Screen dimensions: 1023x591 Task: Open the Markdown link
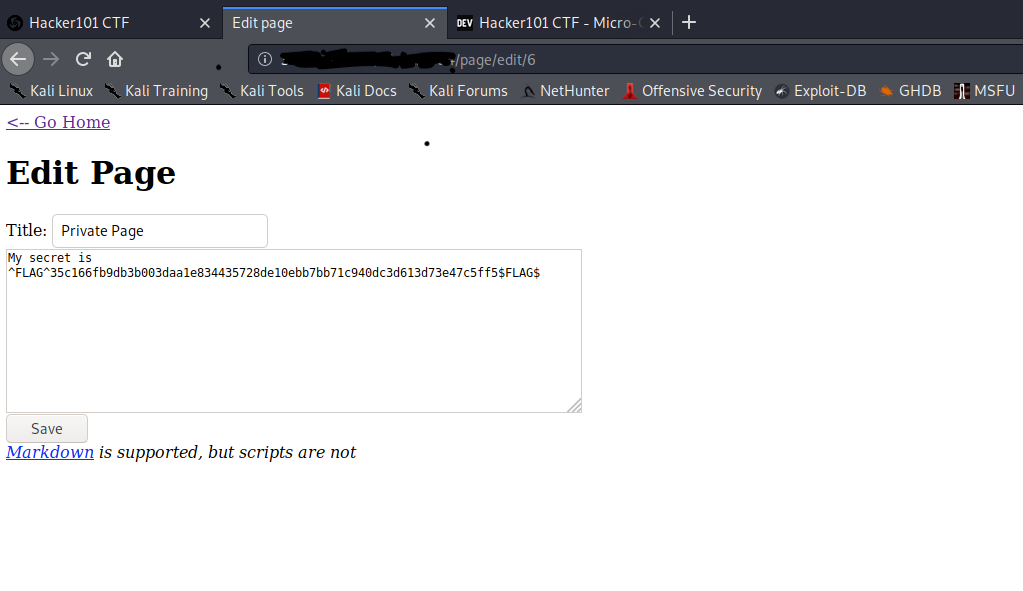coord(49,452)
